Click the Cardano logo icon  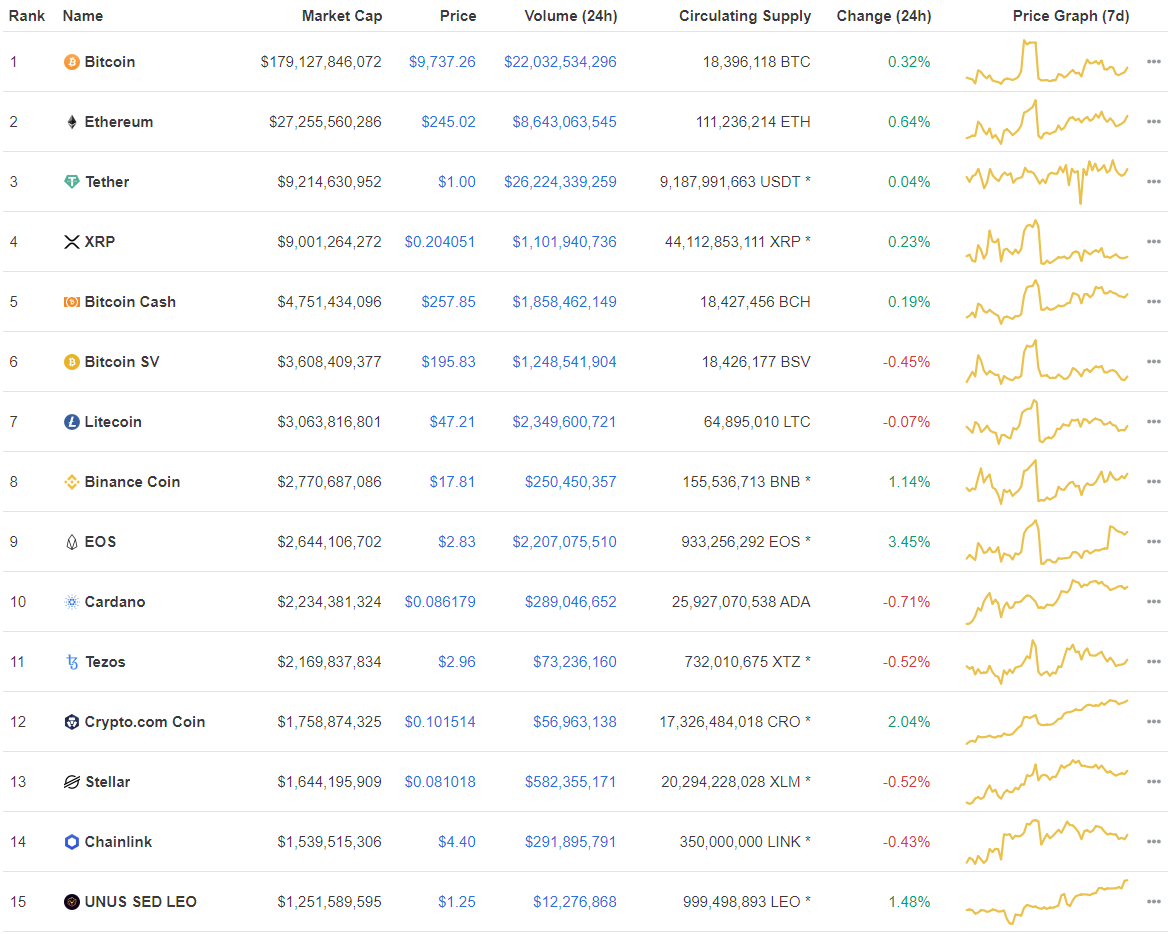[72, 602]
